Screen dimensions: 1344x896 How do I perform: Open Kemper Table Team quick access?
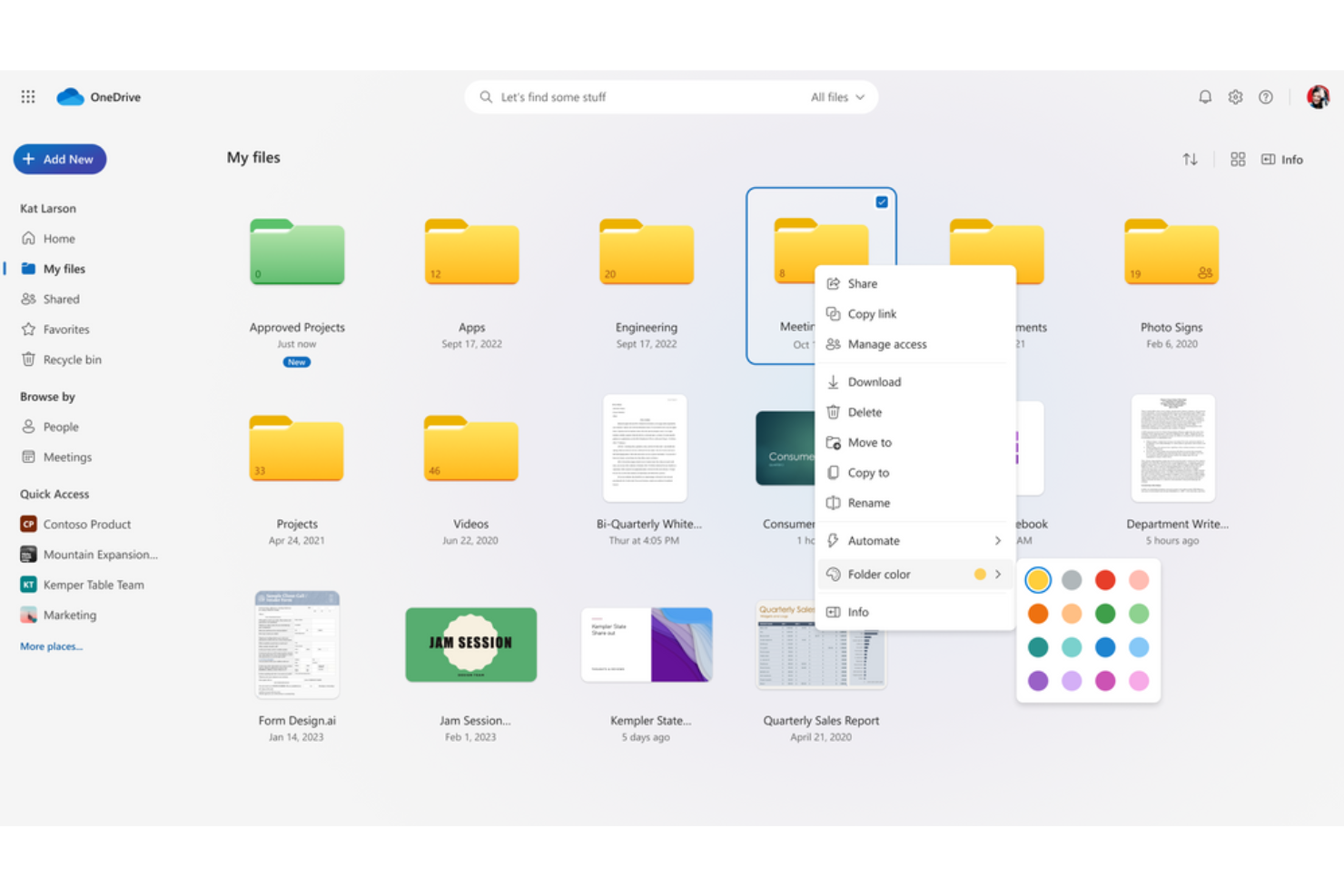pos(83,585)
